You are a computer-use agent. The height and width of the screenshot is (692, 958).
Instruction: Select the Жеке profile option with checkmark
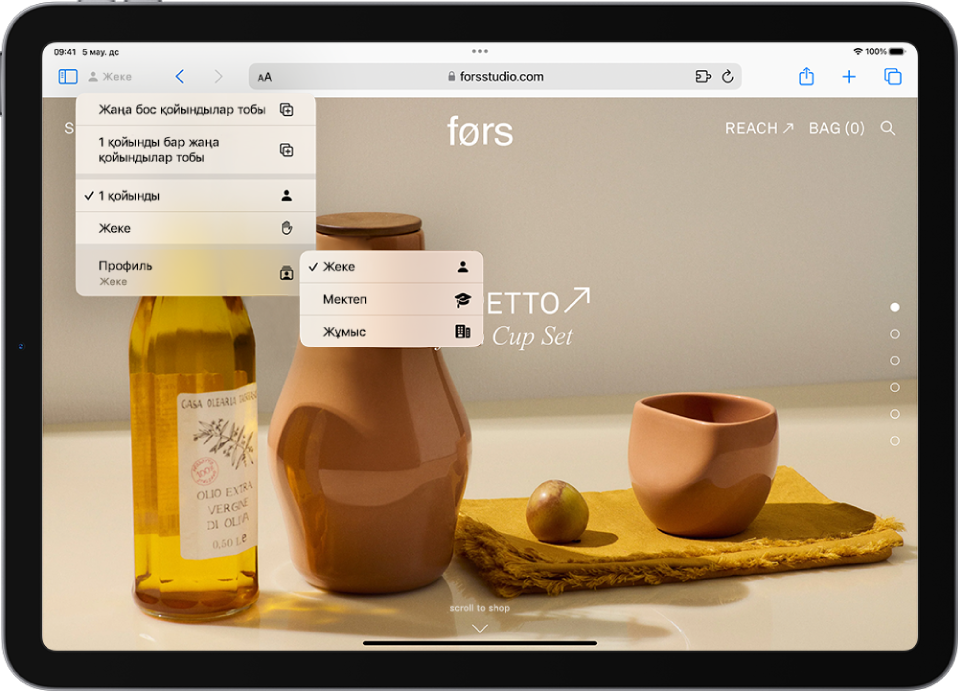[x=391, y=267]
